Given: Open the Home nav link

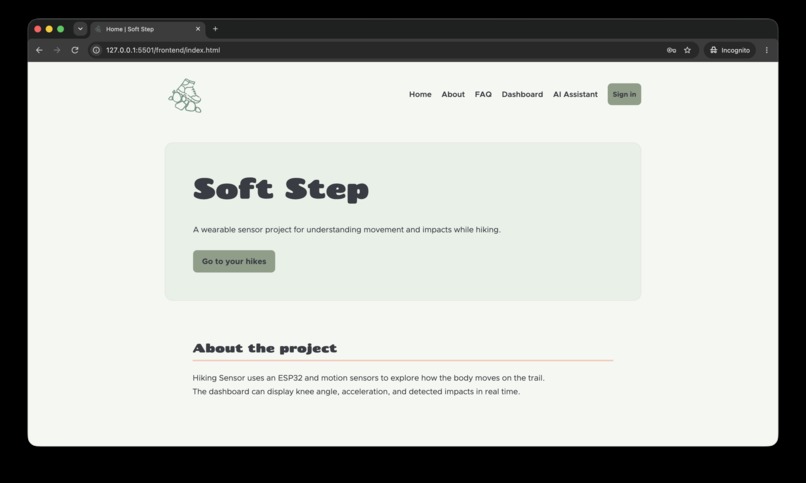Looking at the screenshot, I should [420, 94].
